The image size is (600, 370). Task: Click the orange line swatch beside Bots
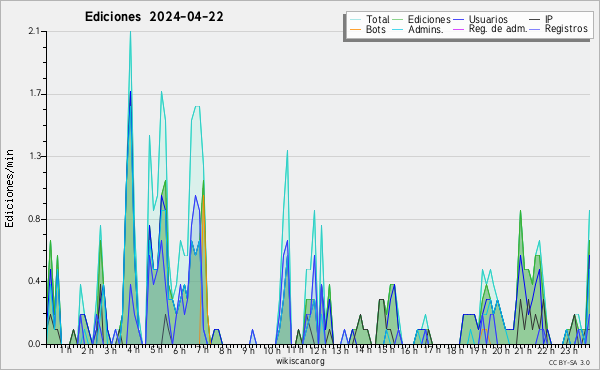355,29
